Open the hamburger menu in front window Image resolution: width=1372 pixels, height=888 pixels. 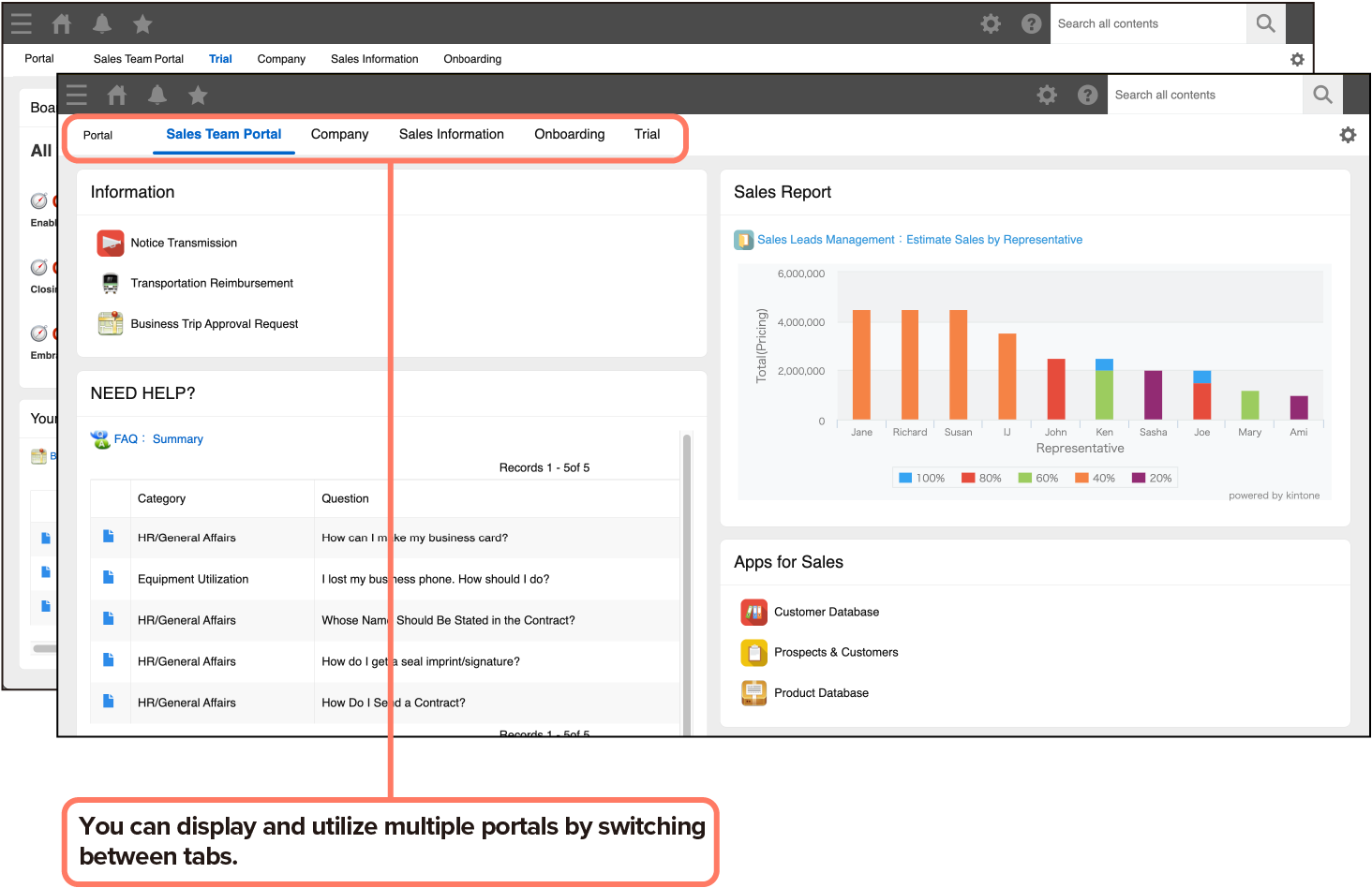77,95
